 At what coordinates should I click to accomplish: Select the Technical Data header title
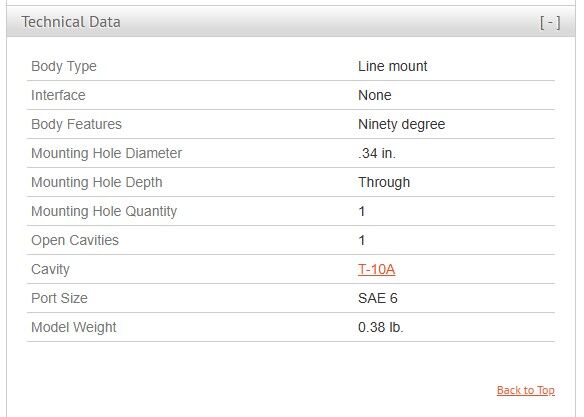coord(71,22)
